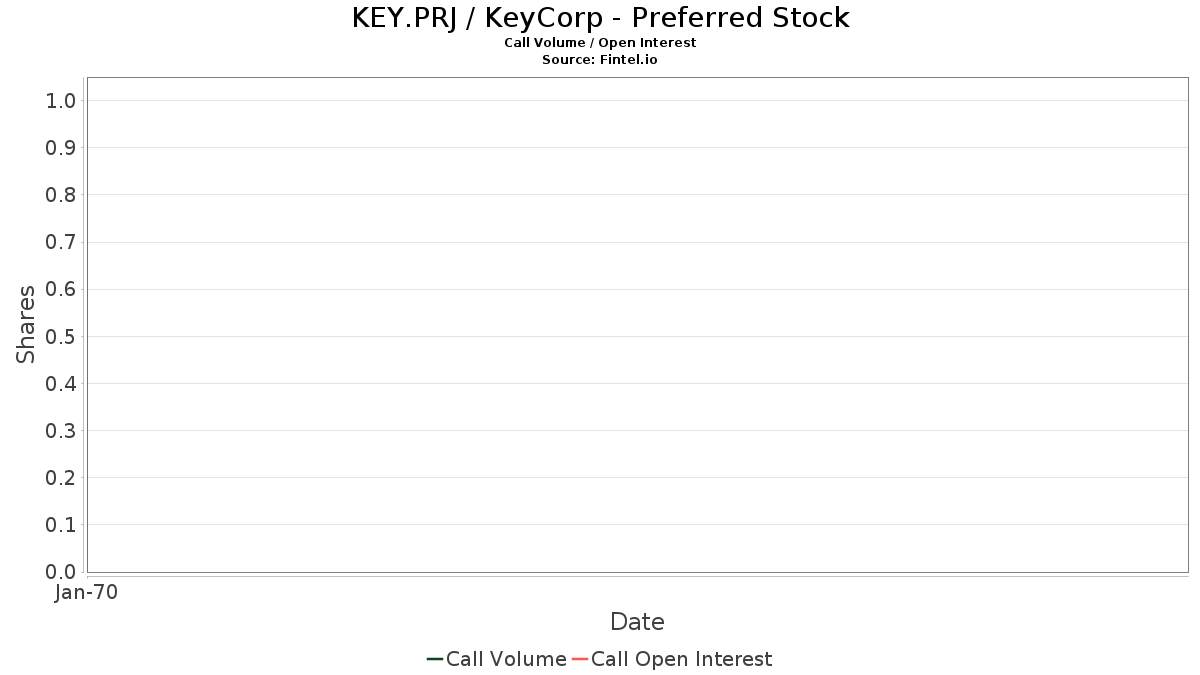This screenshot has width=1200, height=675.
Task: Click the 0.0 y-axis tick label
Action: [61, 572]
